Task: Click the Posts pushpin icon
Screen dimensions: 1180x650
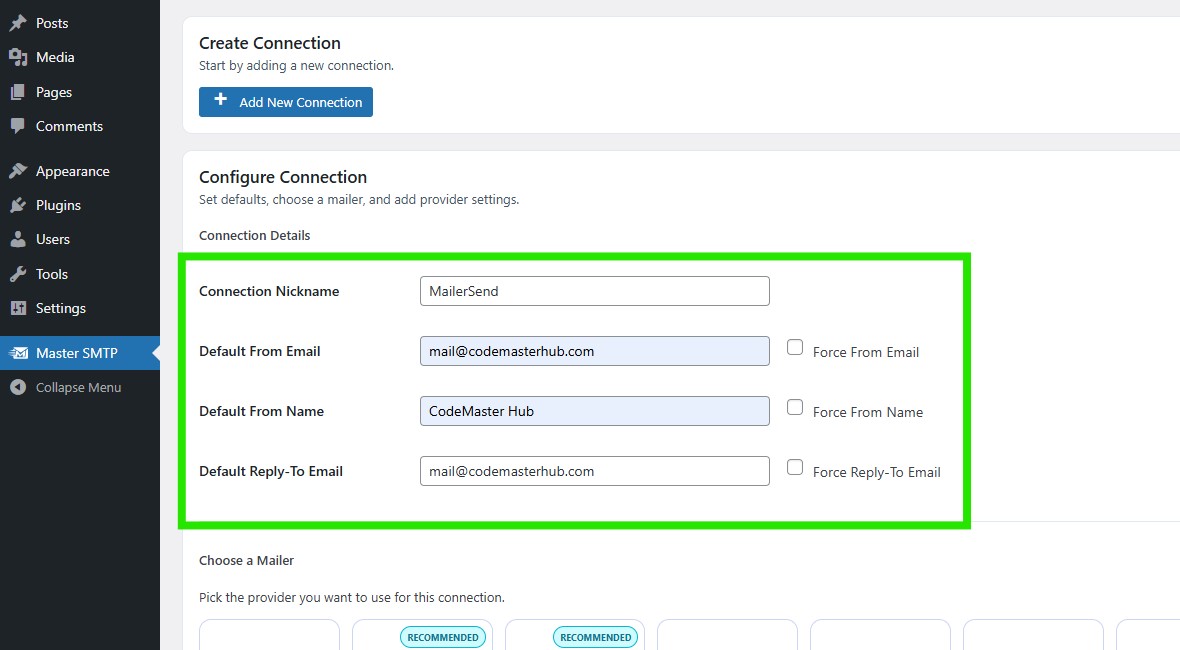Action: pyautogui.click(x=18, y=23)
